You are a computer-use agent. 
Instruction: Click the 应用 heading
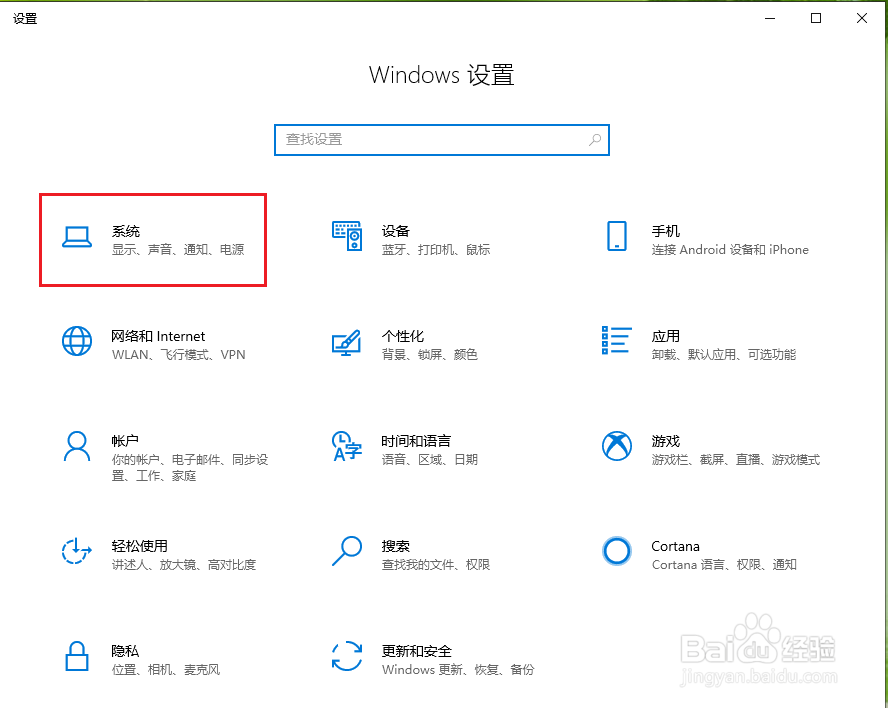coord(665,336)
